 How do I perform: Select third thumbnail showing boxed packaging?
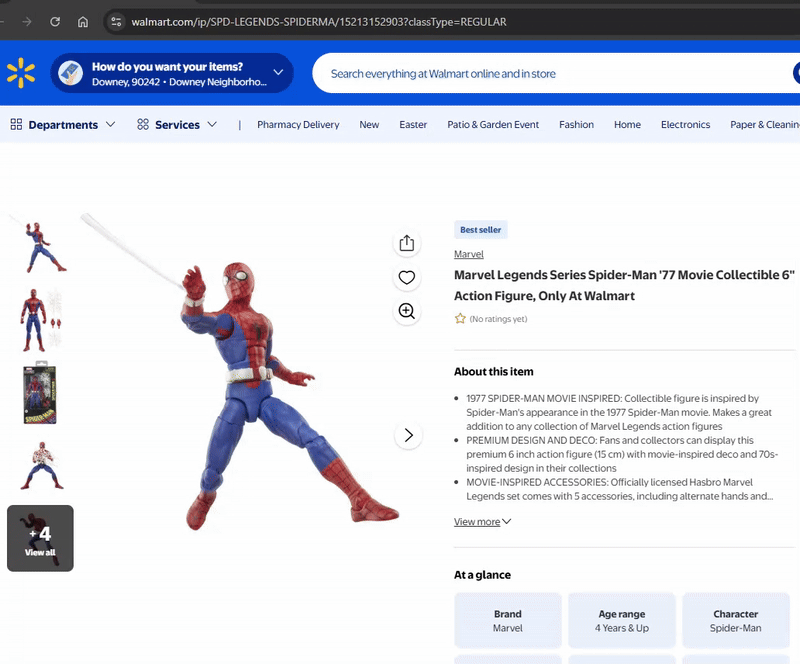pos(40,393)
